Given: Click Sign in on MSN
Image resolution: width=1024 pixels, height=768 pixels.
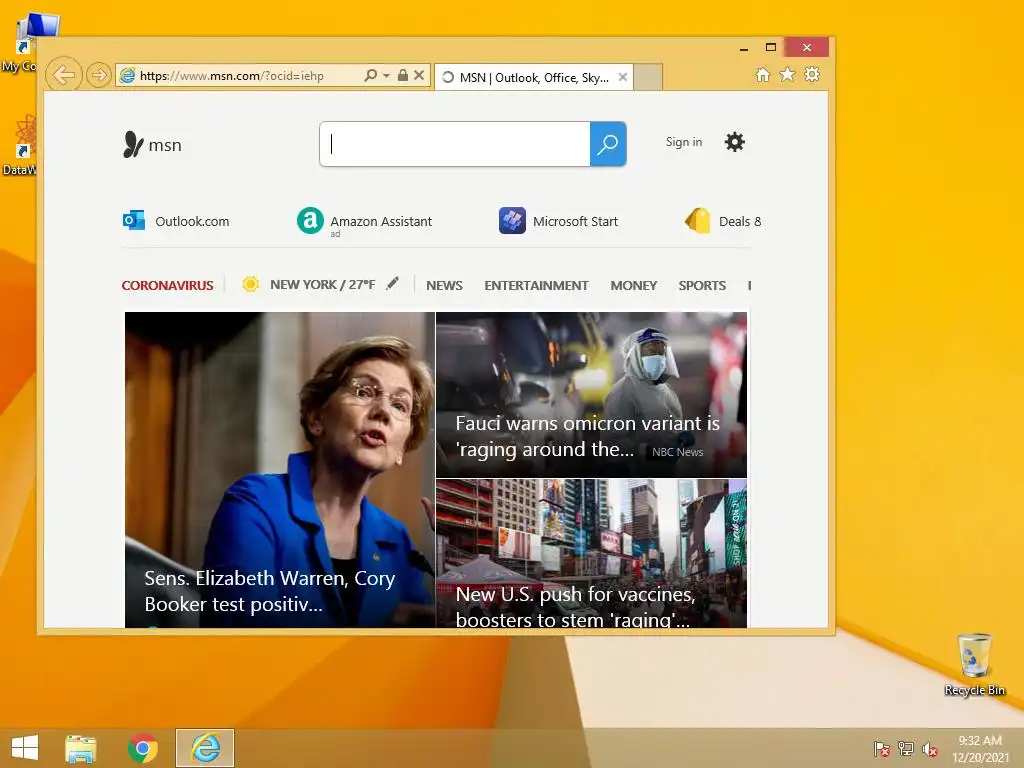Looking at the screenshot, I should [684, 142].
